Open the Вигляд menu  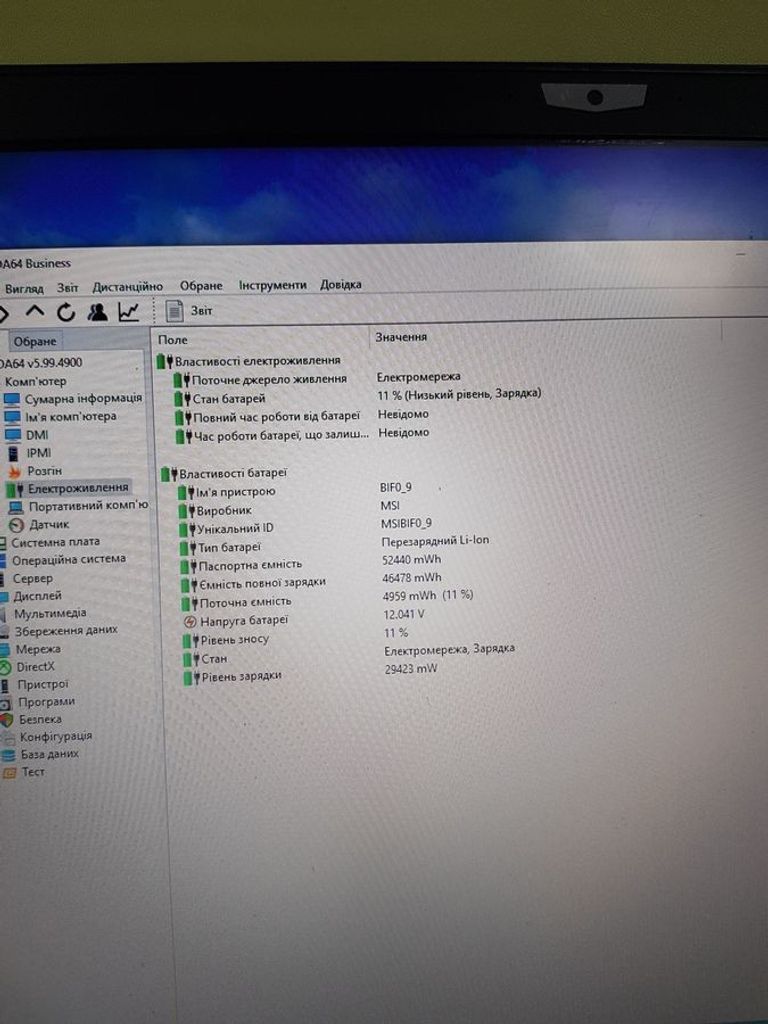(24, 288)
